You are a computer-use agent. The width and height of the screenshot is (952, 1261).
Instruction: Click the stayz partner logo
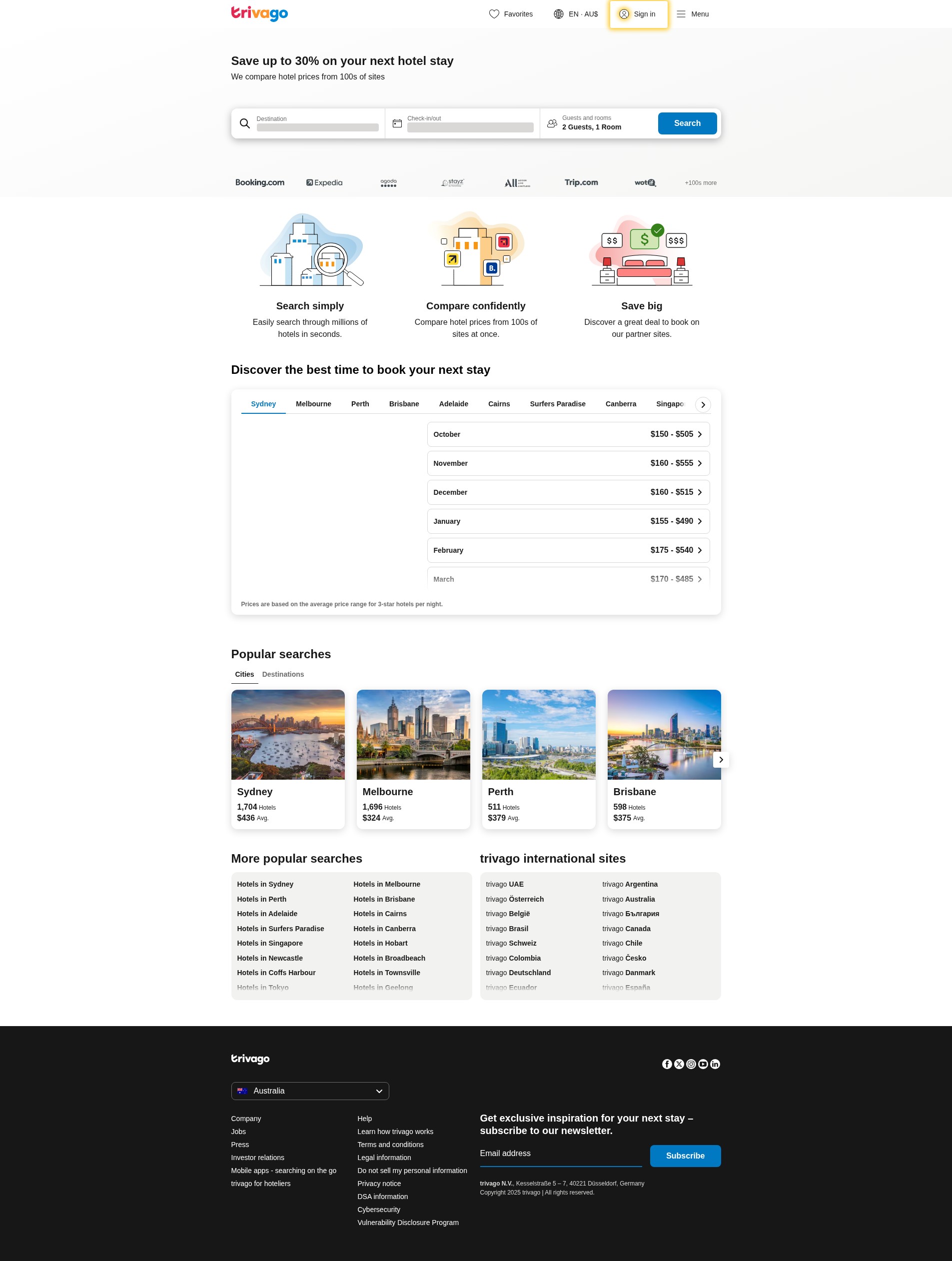click(453, 182)
